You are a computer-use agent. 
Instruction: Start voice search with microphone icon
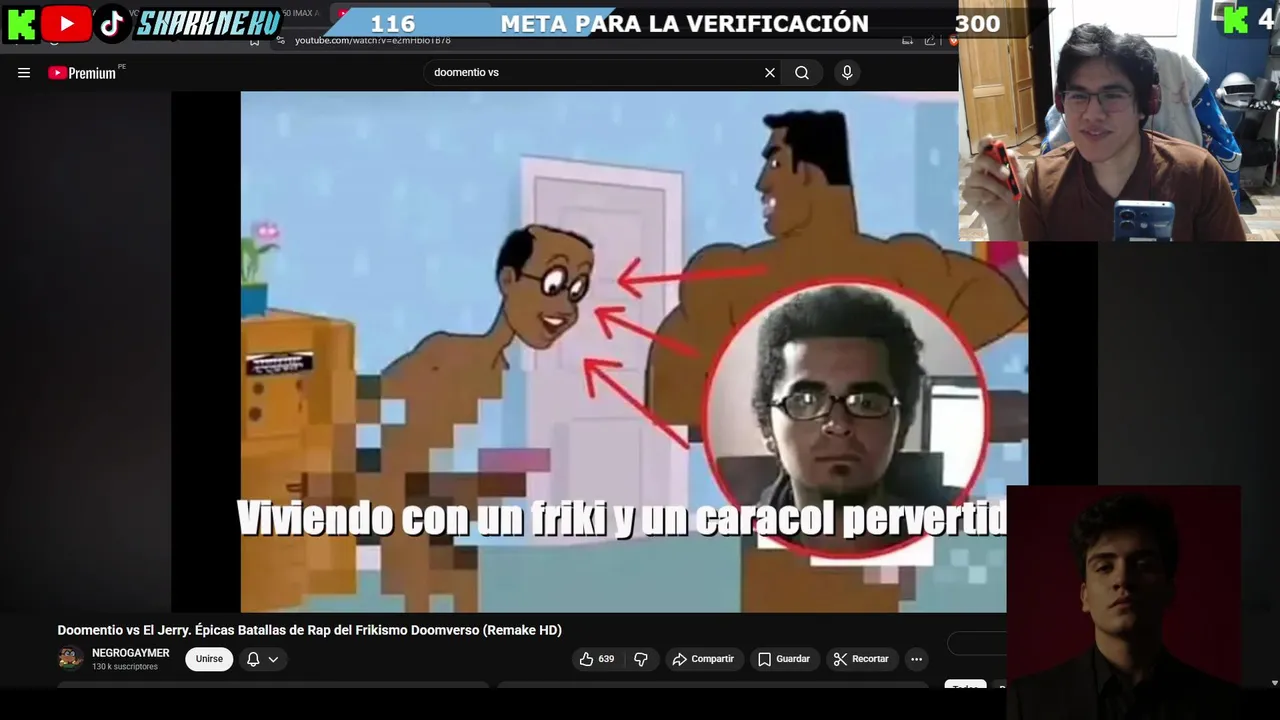847,73
